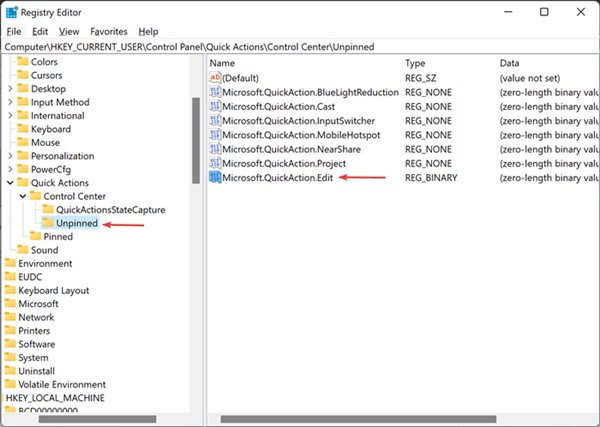The width and height of the screenshot is (600, 427).
Task: Select the Microsoft.QuickAction.MobileHotspot value
Action: click(x=300, y=135)
